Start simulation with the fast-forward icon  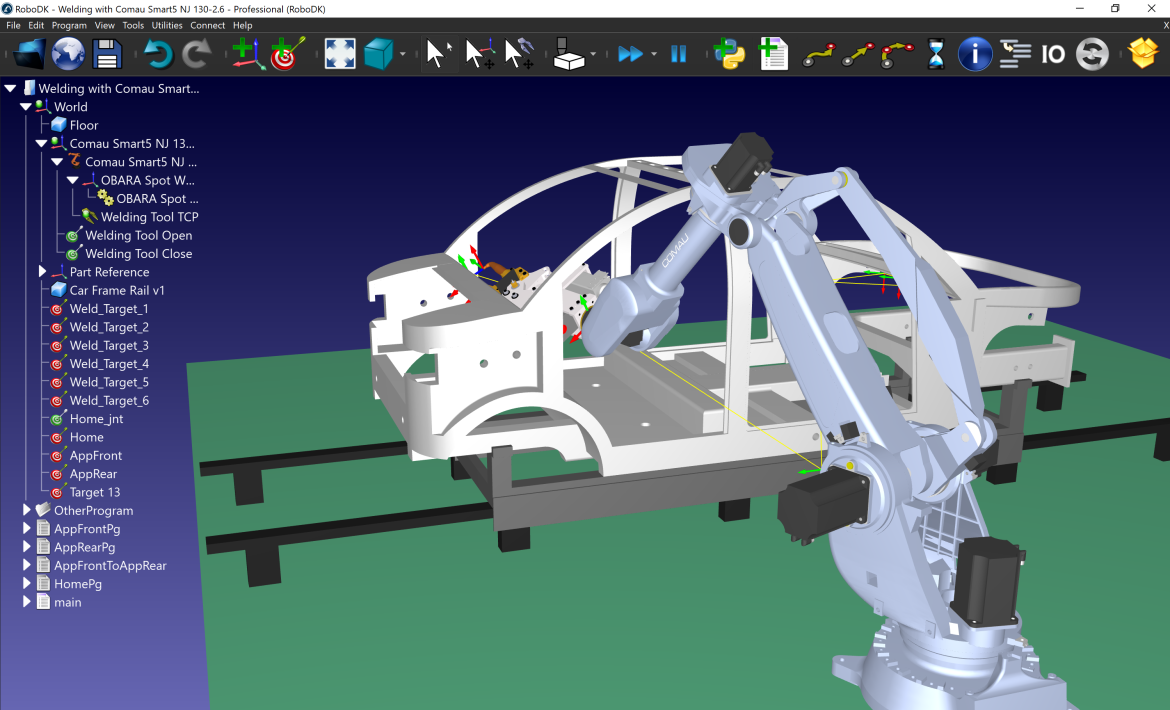[x=633, y=54]
